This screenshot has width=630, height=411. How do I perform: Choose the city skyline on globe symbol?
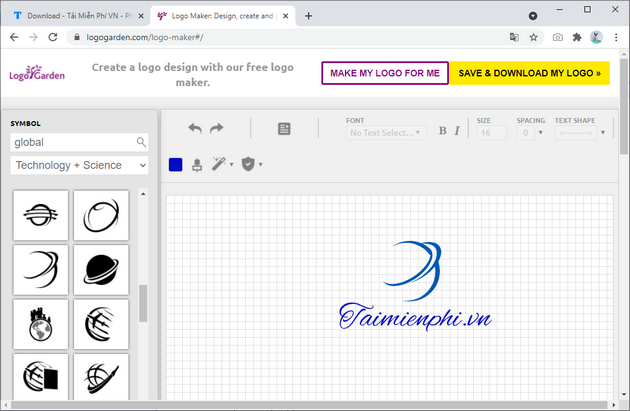click(x=41, y=324)
